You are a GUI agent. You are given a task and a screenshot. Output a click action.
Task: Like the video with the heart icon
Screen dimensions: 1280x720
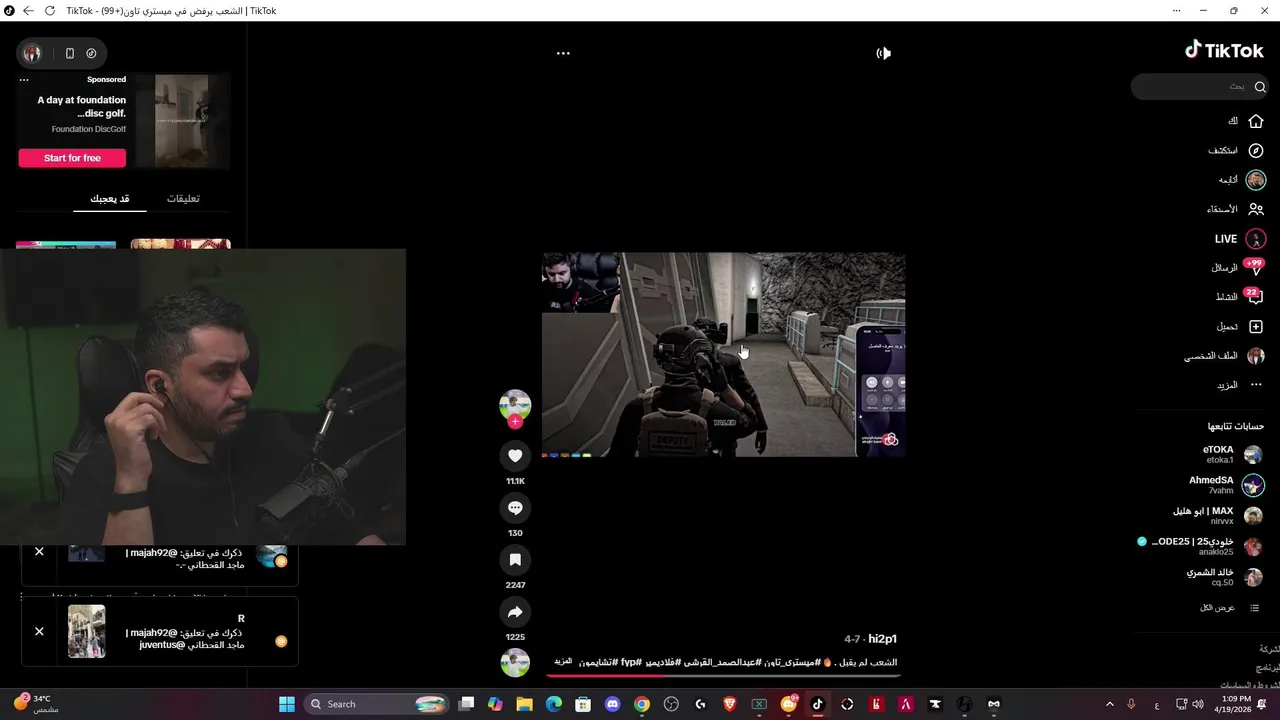(x=515, y=456)
